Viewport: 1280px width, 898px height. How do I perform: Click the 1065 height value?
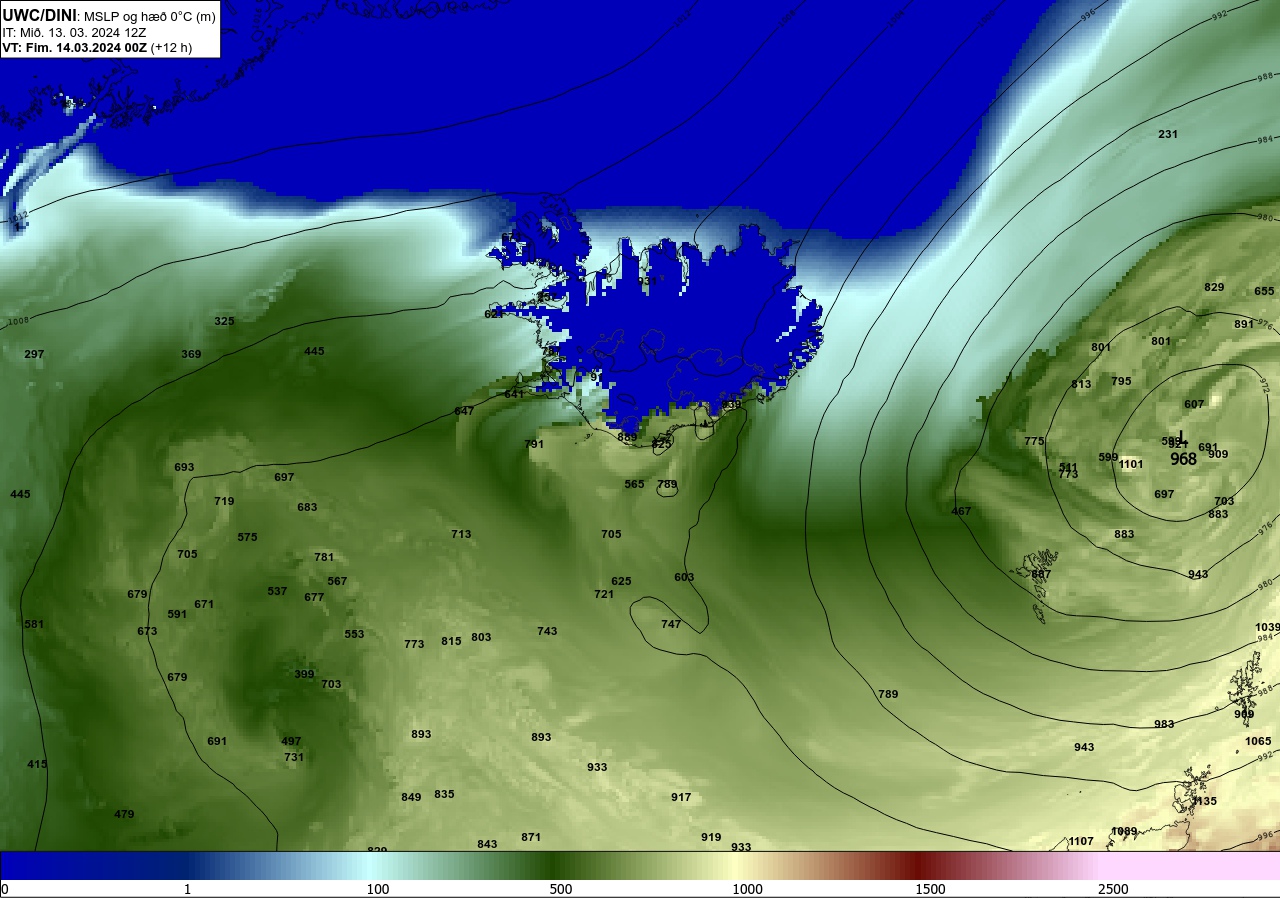pos(1258,741)
